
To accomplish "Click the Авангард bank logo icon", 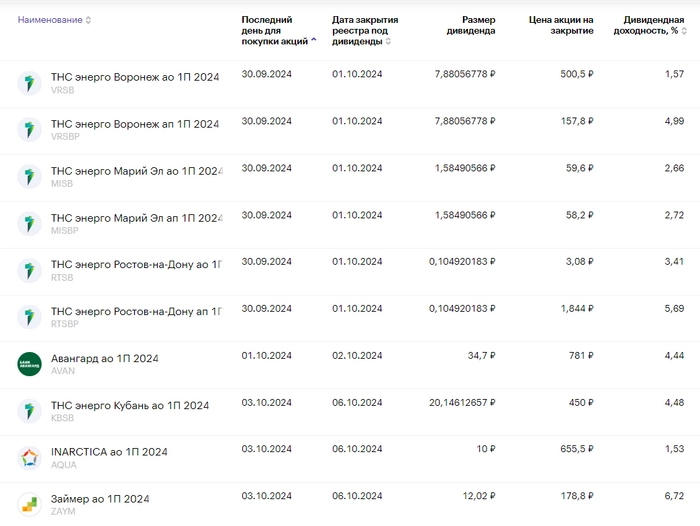I will [29, 364].
